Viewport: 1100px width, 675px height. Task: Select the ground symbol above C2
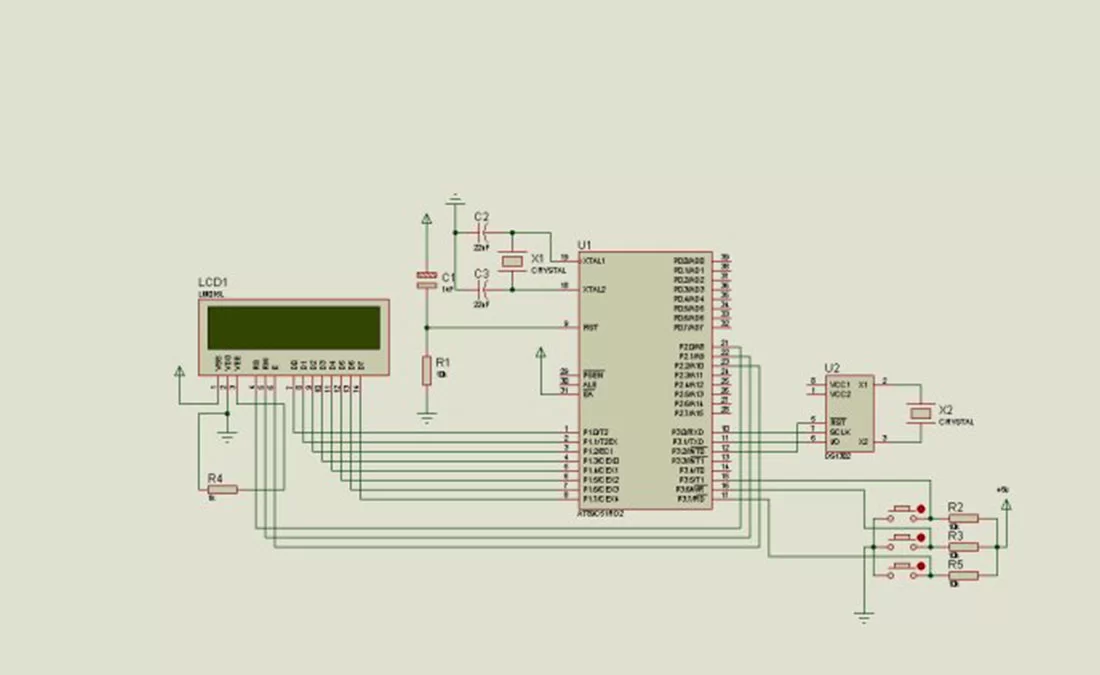pos(455,199)
